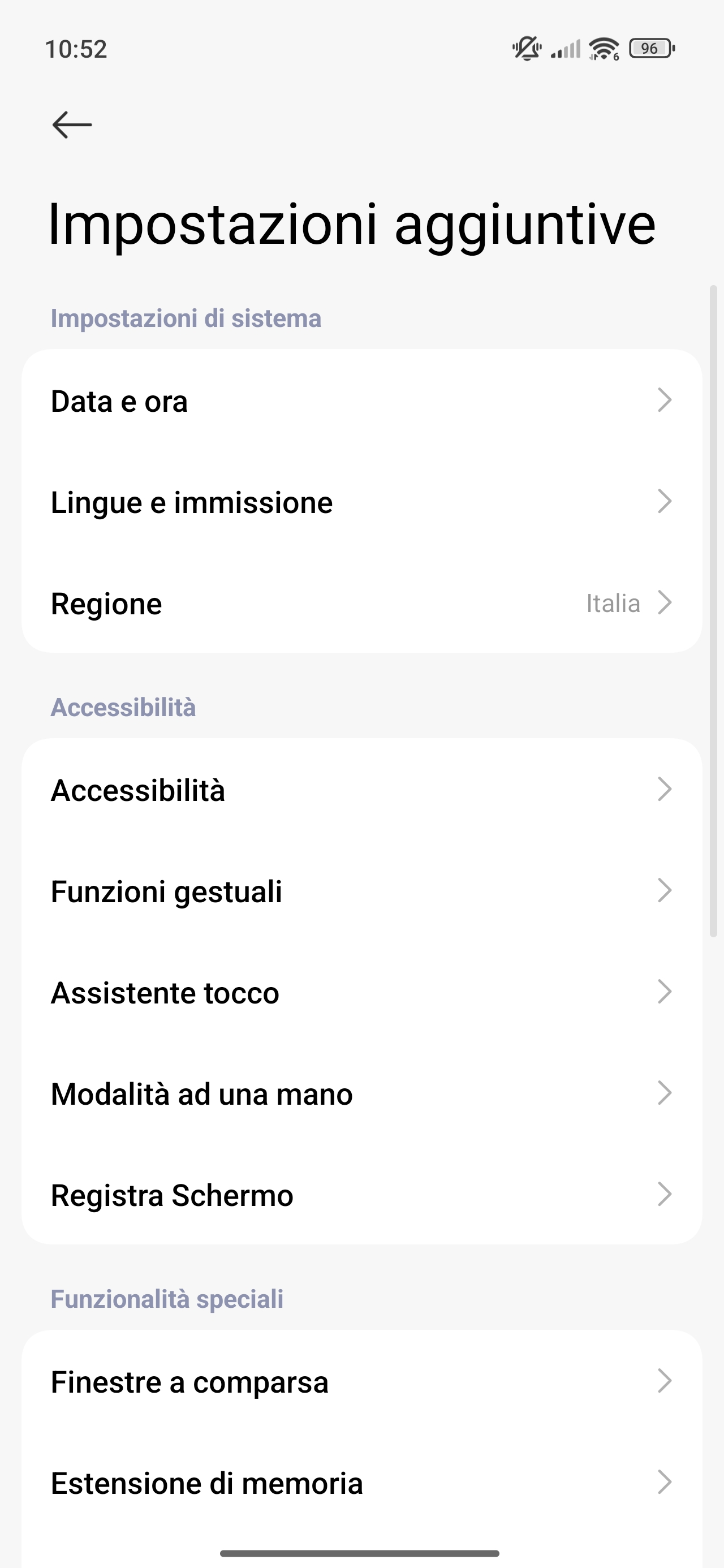Tap the chevron beside Accessibilità item

point(665,790)
